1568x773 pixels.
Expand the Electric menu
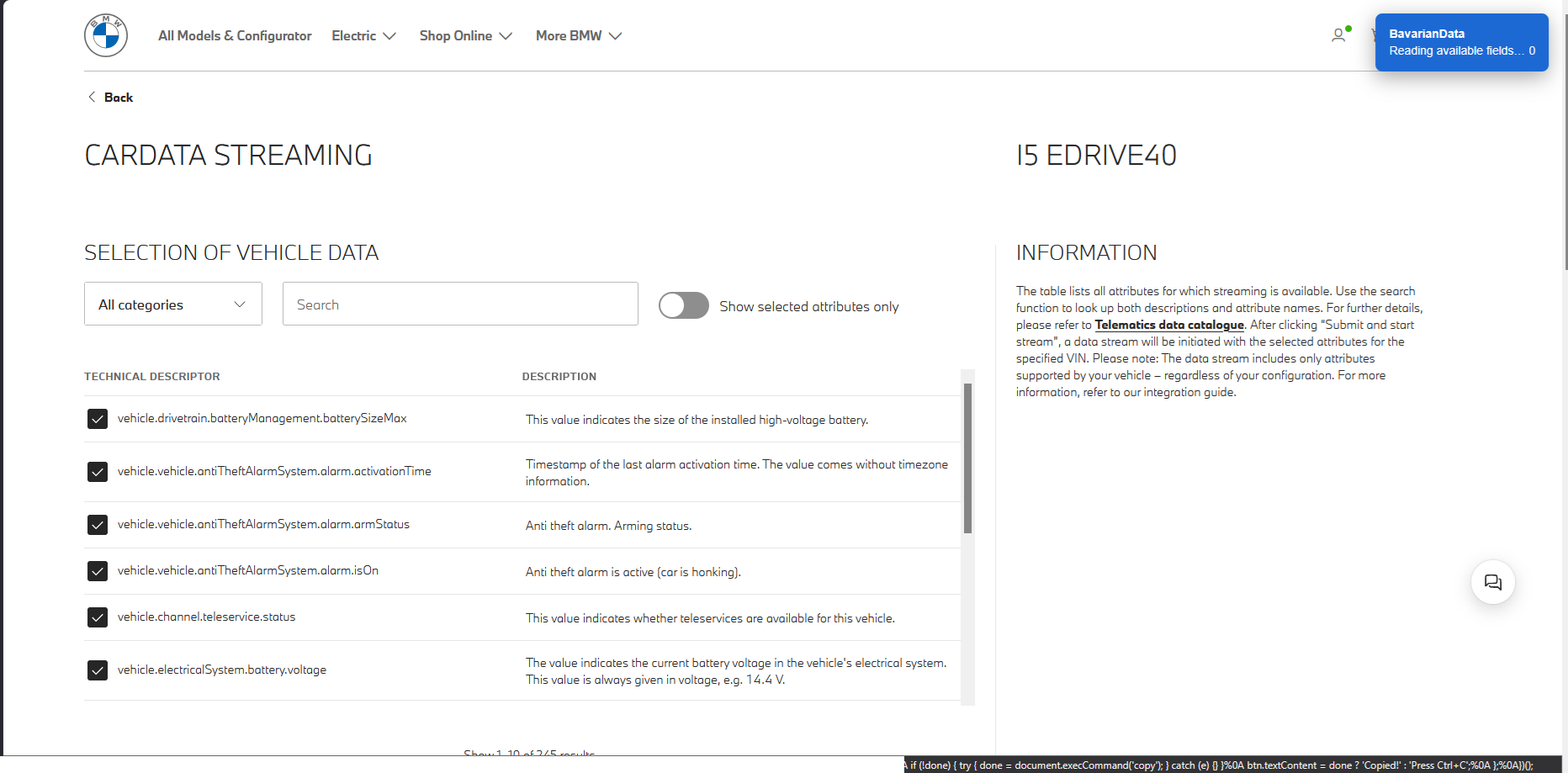[363, 36]
